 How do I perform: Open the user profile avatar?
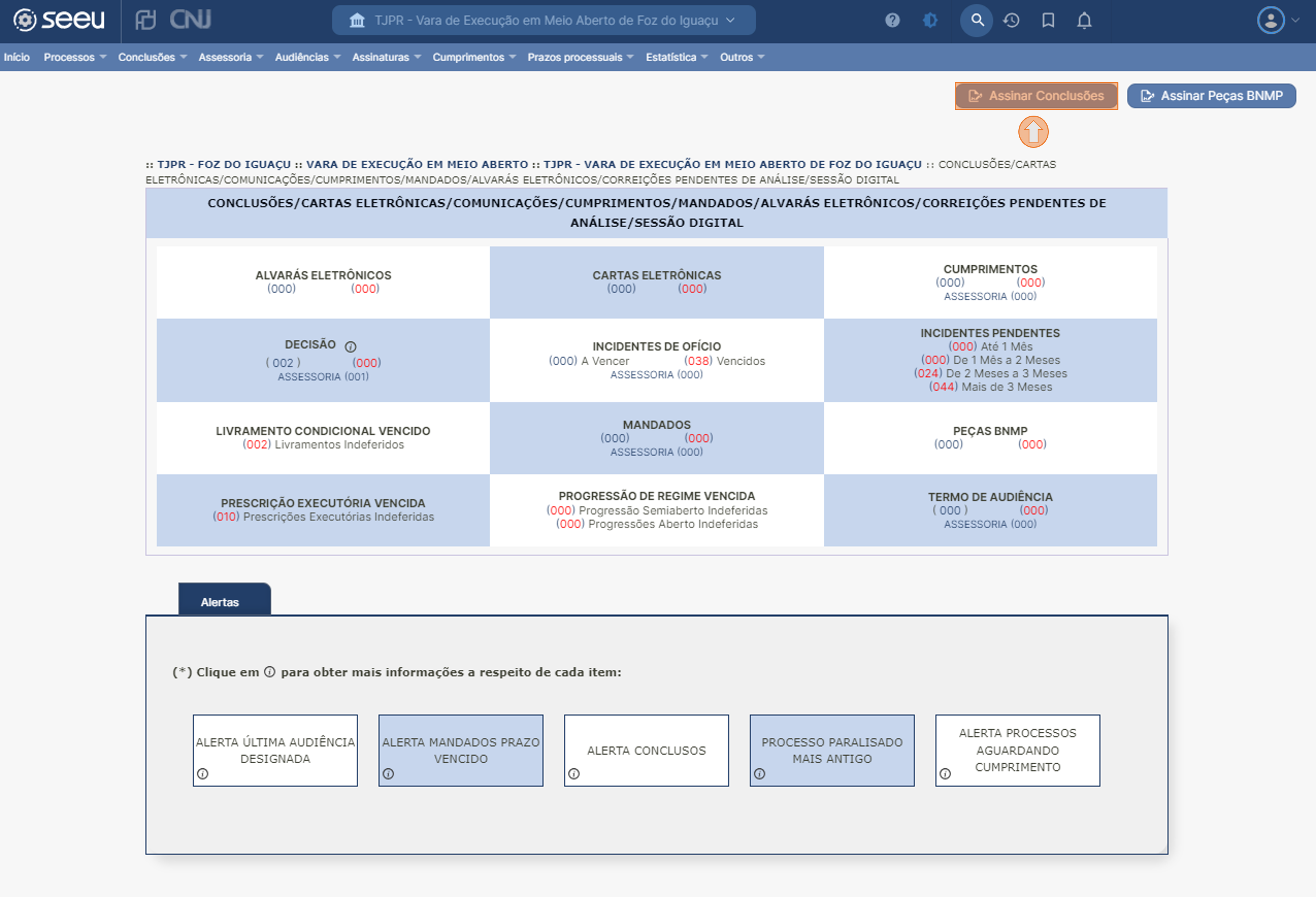pyautogui.click(x=1271, y=20)
